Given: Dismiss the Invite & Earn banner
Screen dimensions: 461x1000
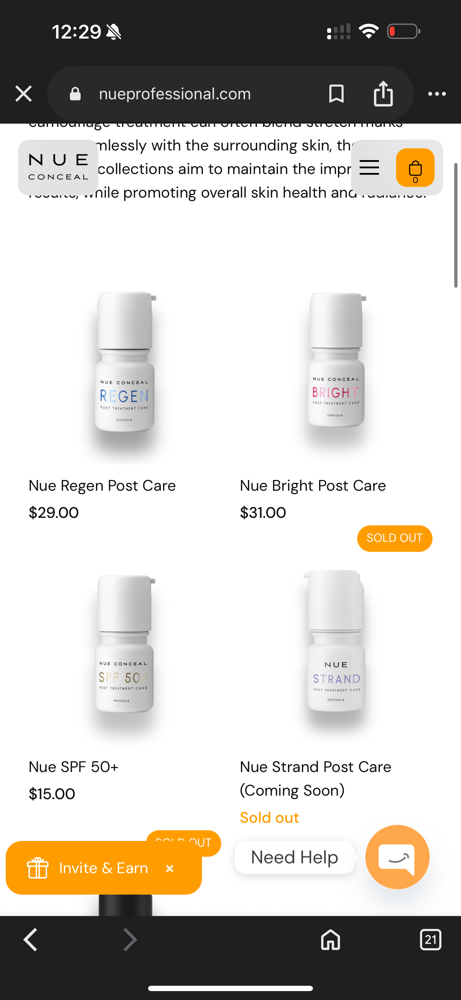Looking at the screenshot, I should coord(170,869).
